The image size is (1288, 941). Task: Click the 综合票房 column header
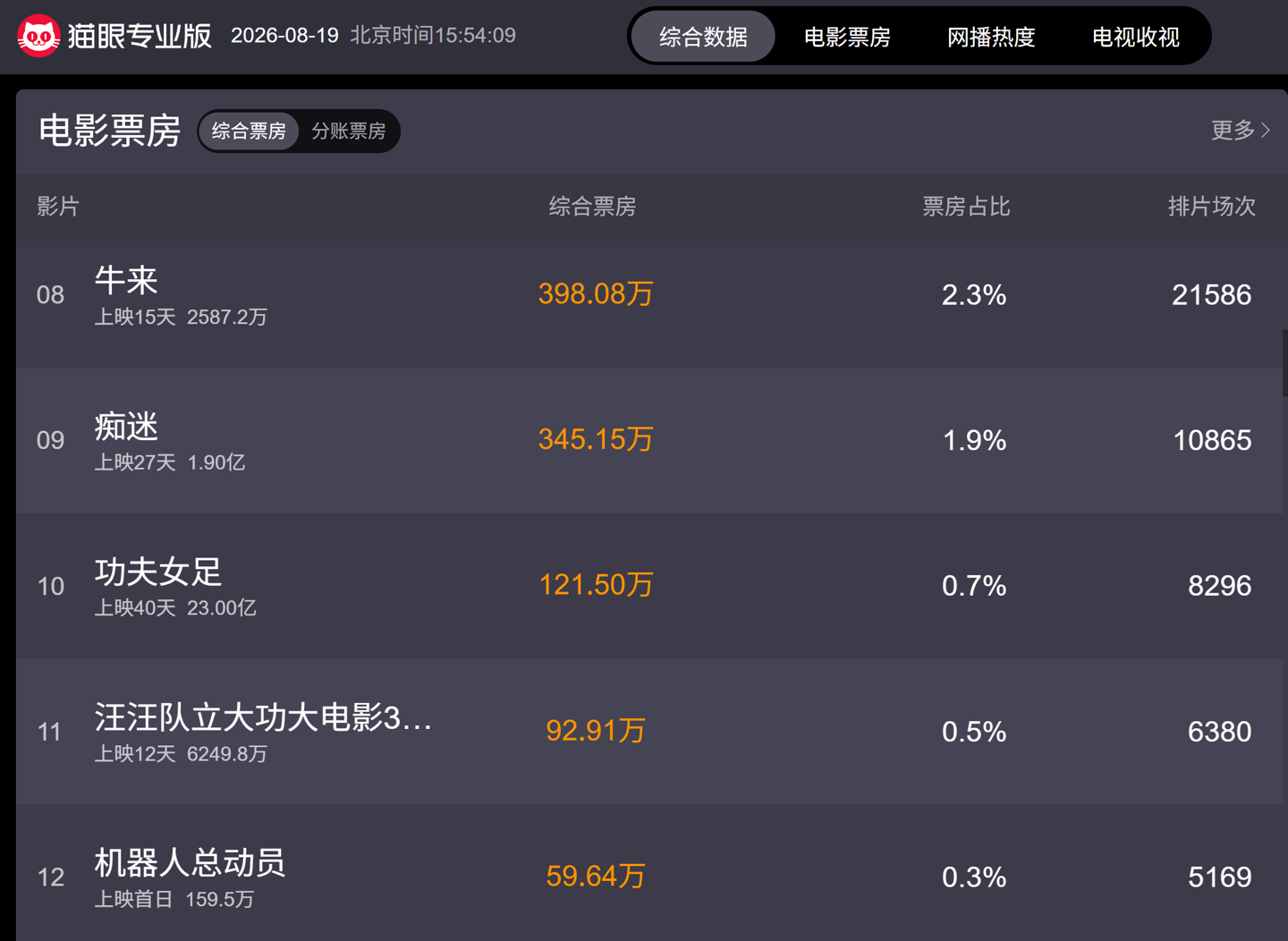[x=592, y=207]
